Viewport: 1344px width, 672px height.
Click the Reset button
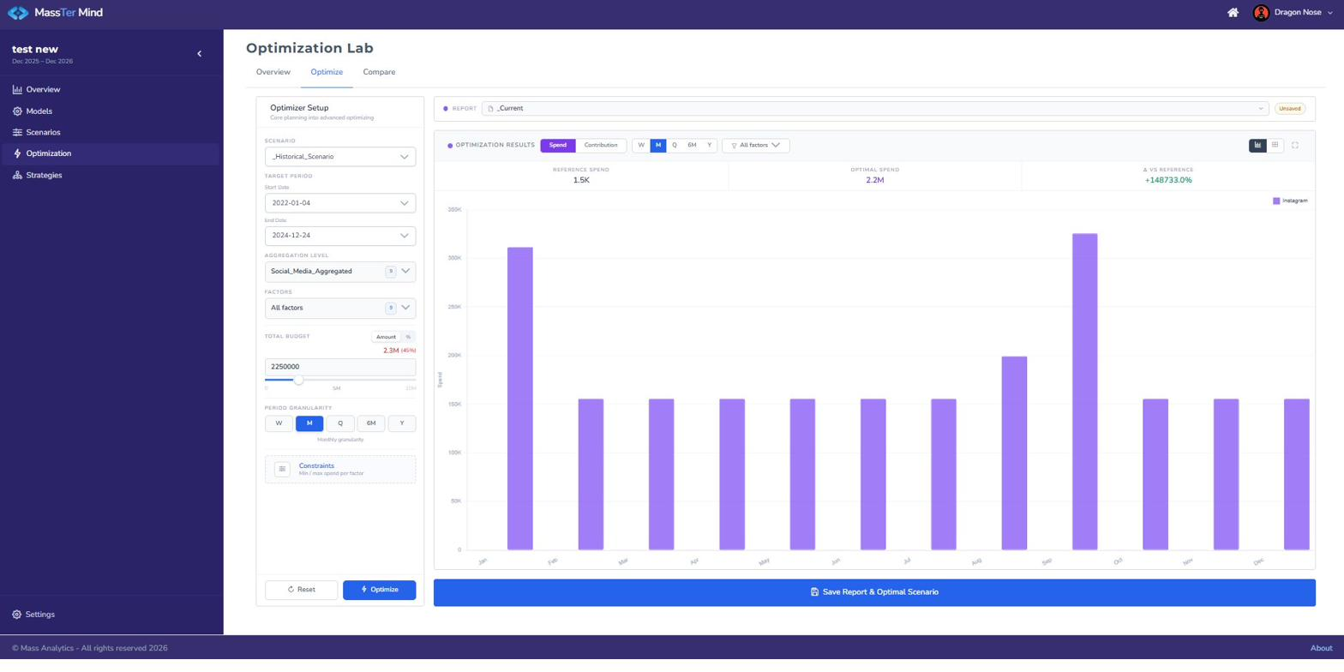pyautogui.click(x=301, y=590)
